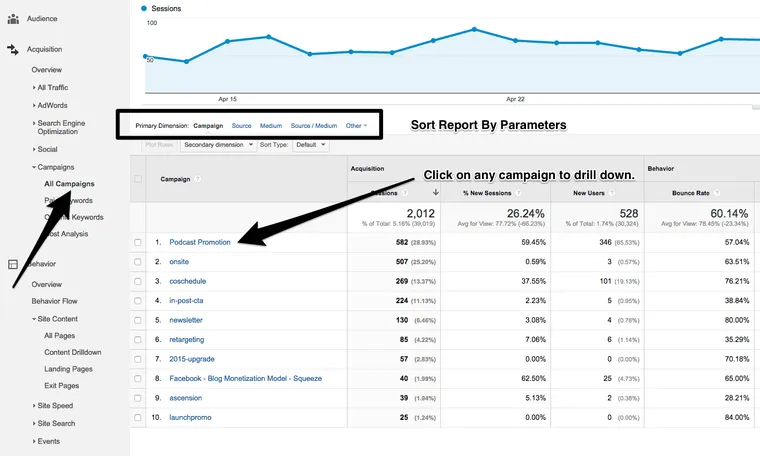Click the Bounce Rate column header
Viewport: 760px width, 456px height.
(x=690, y=193)
